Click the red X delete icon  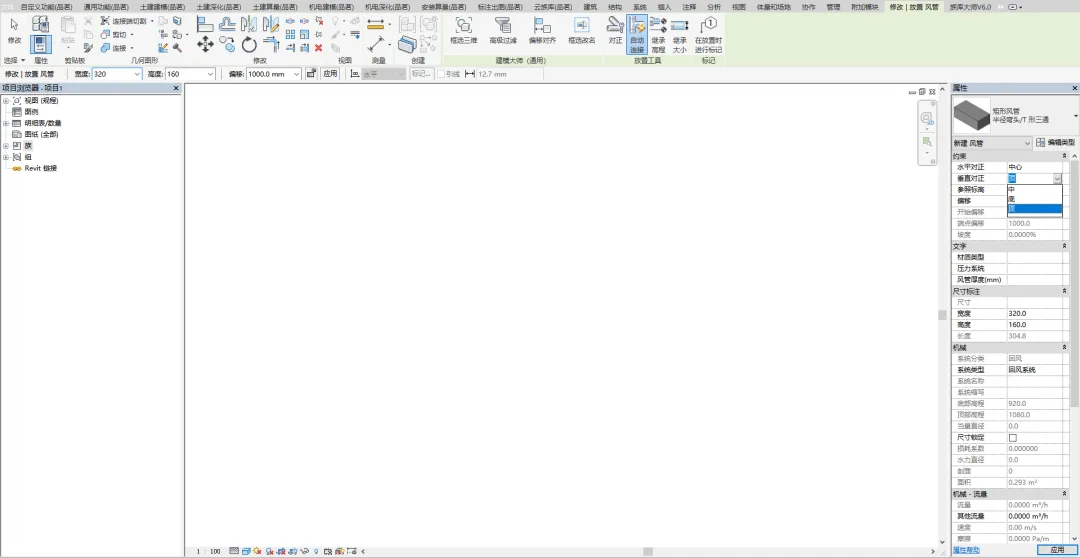tap(318, 48)
